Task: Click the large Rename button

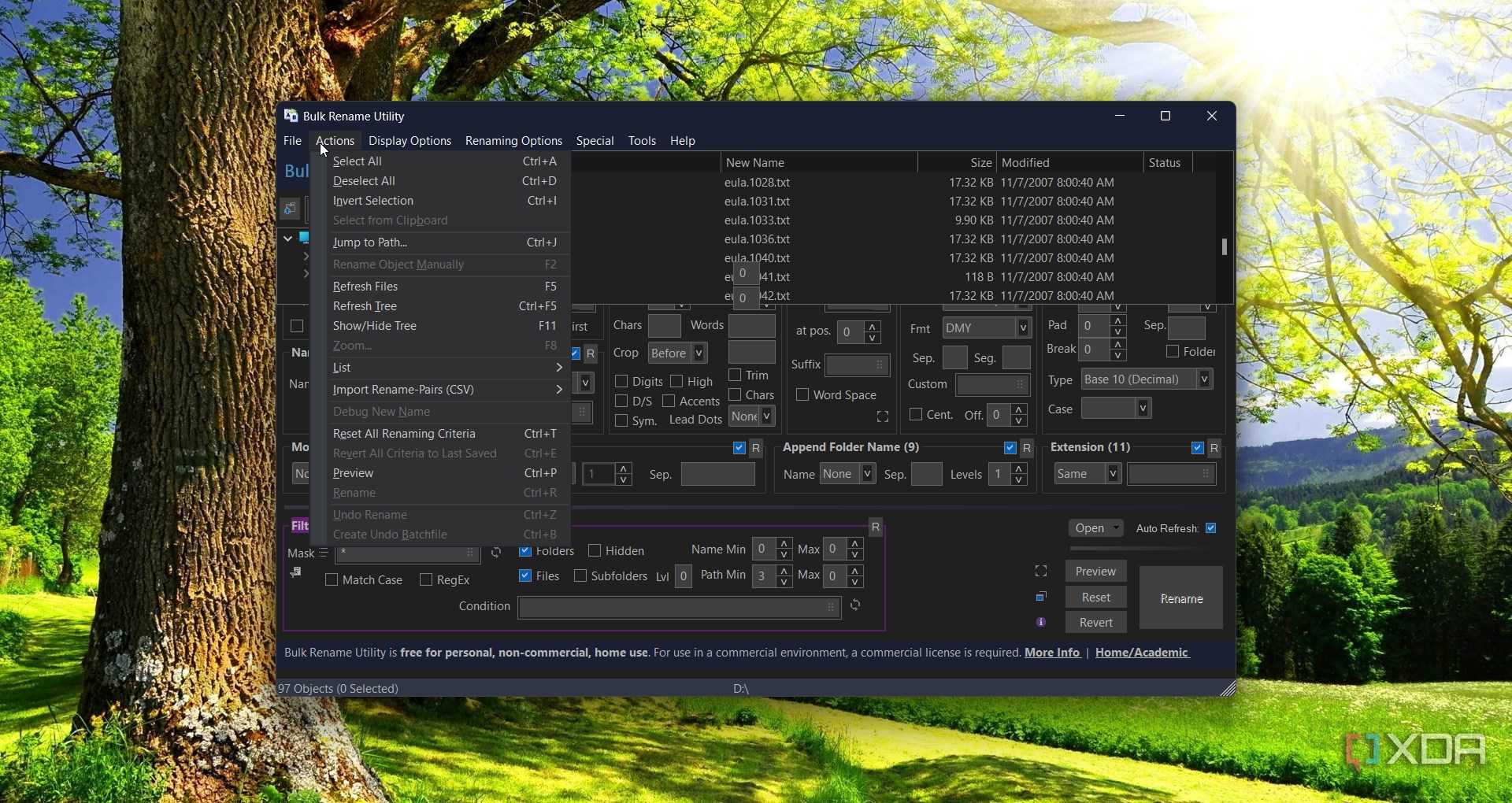Action: pyautogui.click(x=1181, y=598)
